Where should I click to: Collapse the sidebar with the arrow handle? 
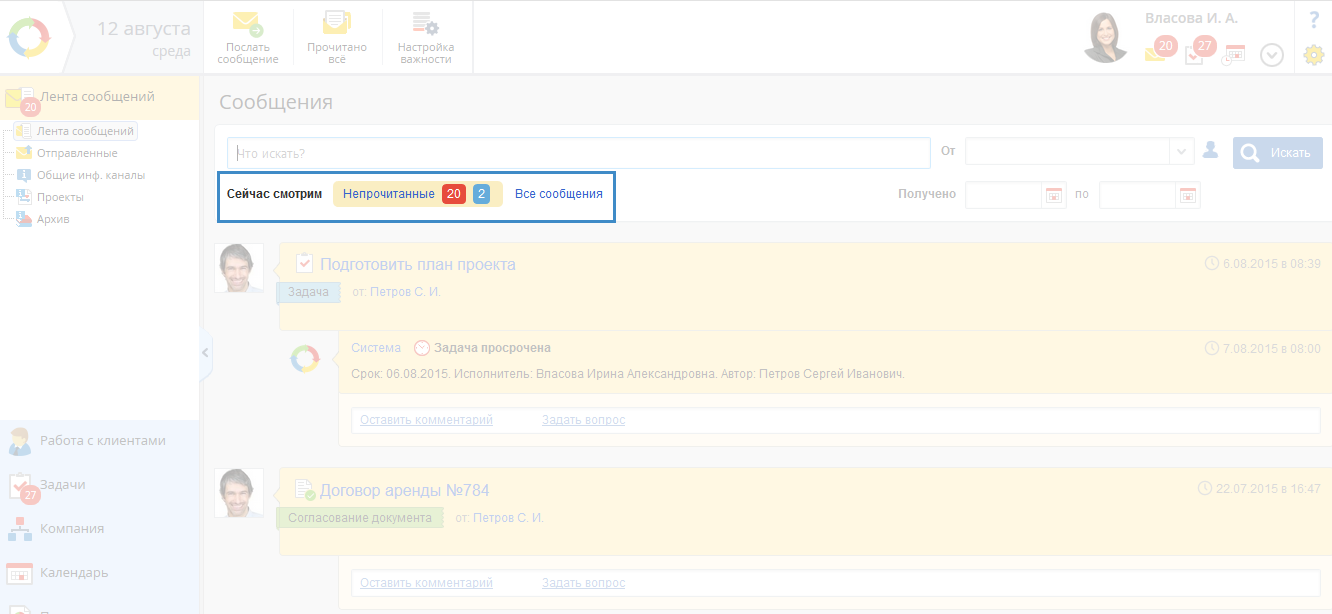point(206,352)
